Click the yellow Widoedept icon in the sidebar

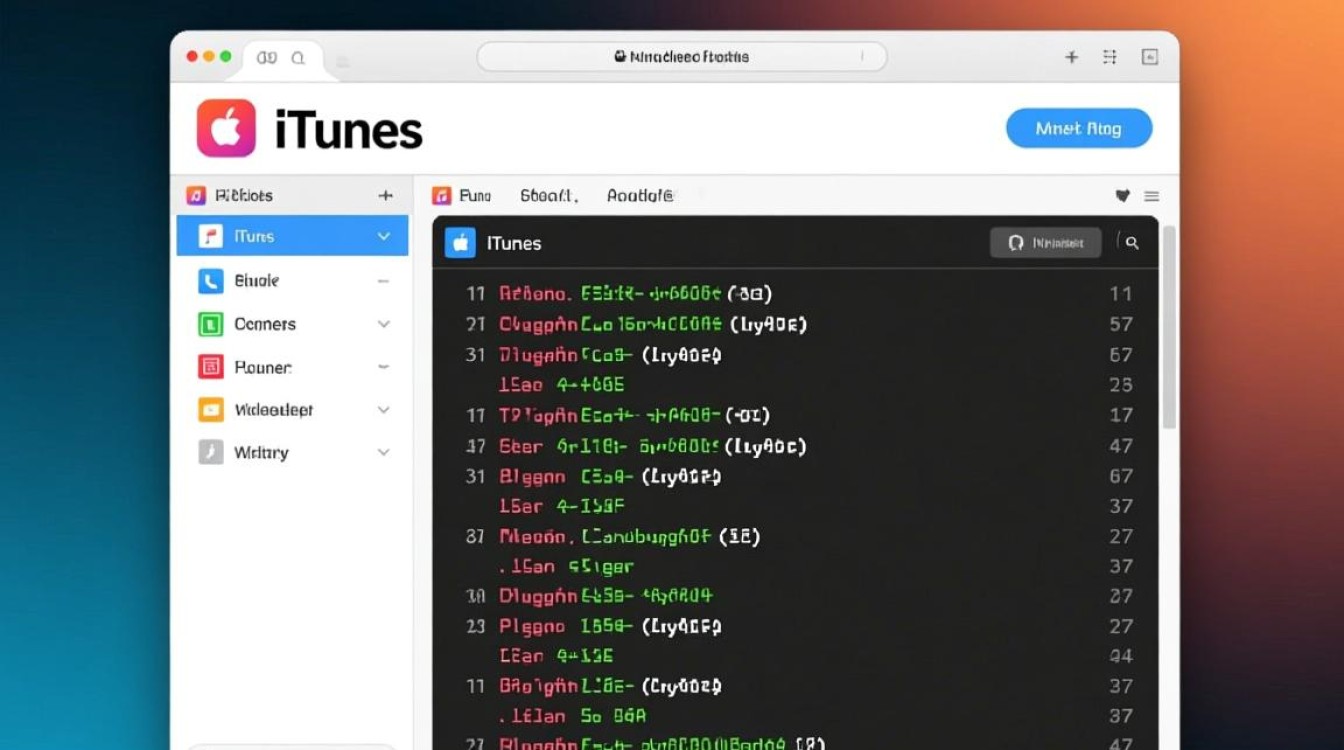pos(210,409)
